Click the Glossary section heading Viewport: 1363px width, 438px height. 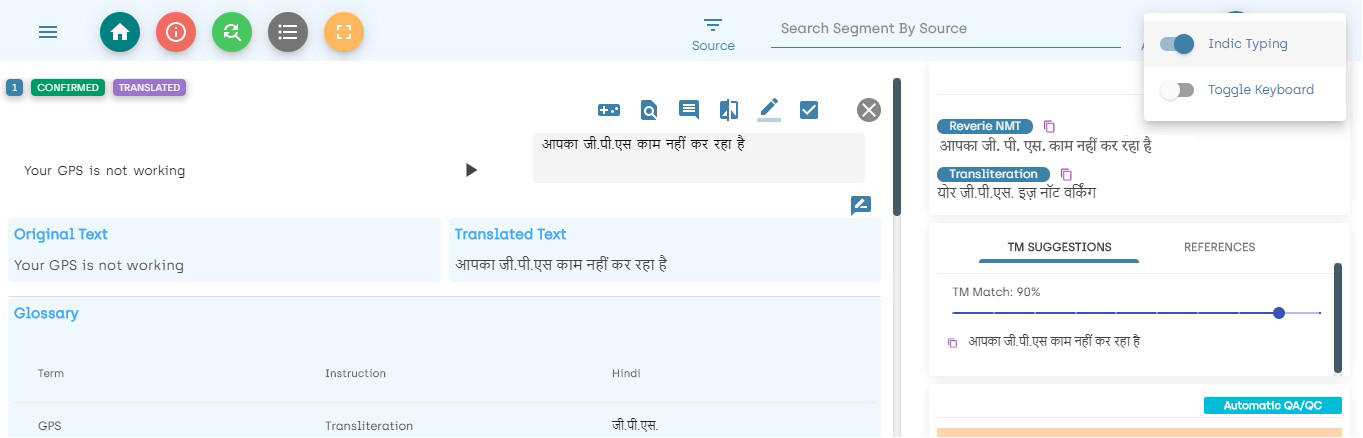tap(46, 314)
